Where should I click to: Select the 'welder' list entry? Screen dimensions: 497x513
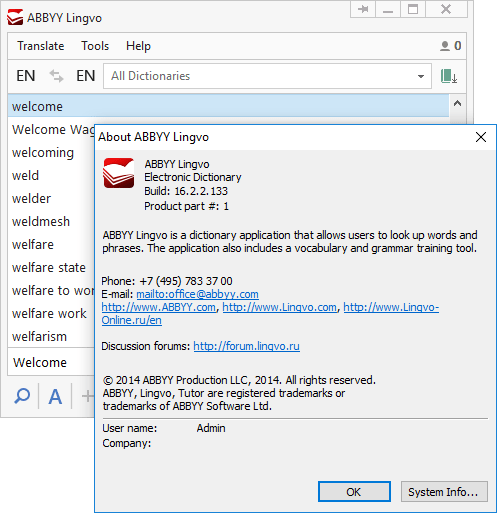coord(51,198)
